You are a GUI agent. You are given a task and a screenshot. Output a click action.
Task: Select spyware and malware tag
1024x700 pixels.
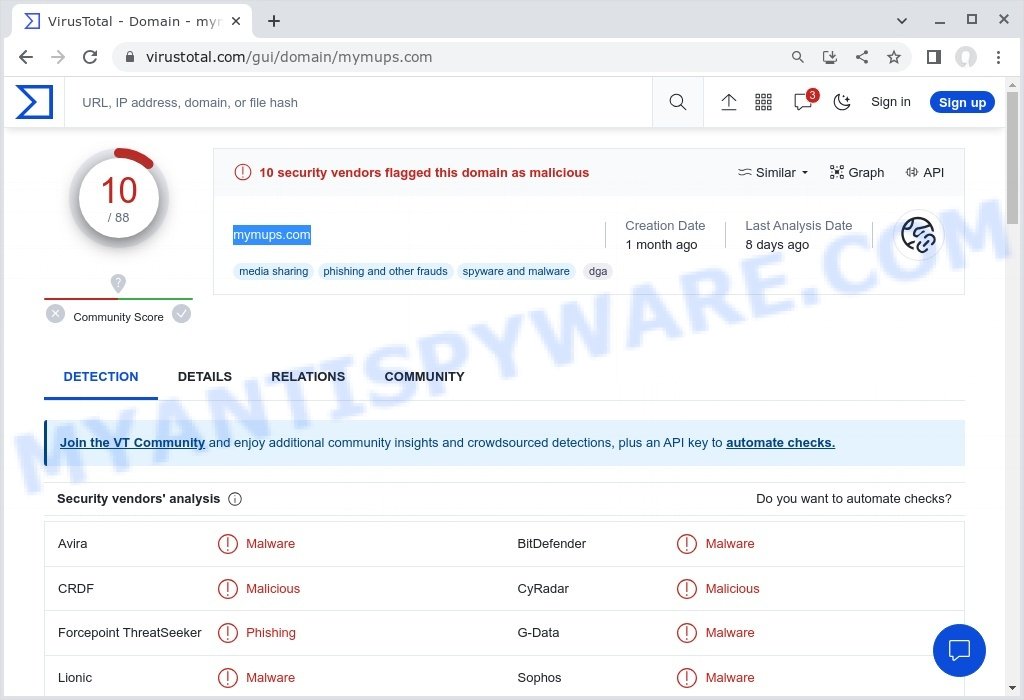point(515,271)
